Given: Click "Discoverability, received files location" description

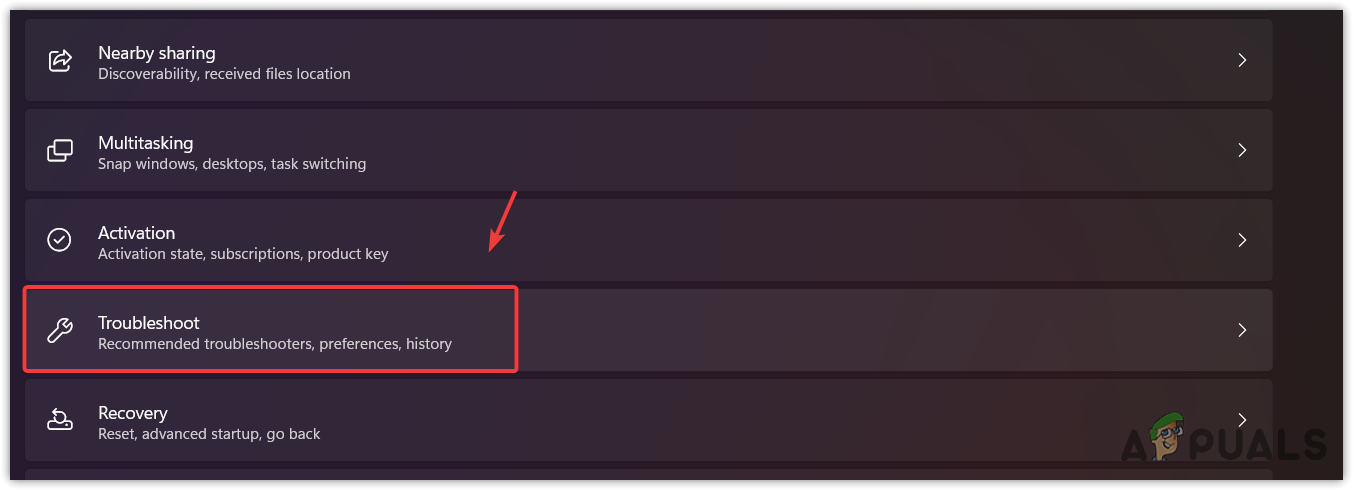Looking at the screenshot, I should pos(224,74).
